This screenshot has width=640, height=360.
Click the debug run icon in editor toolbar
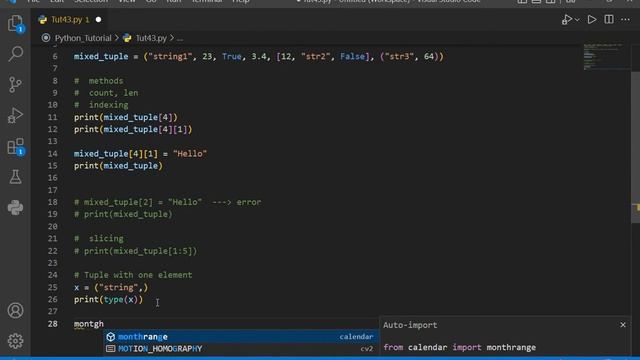567,20
